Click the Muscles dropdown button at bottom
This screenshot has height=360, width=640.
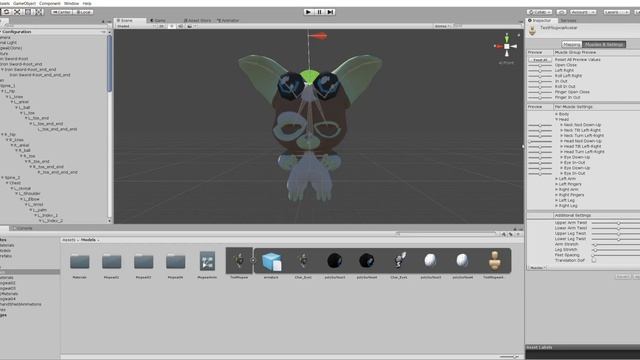538,268
